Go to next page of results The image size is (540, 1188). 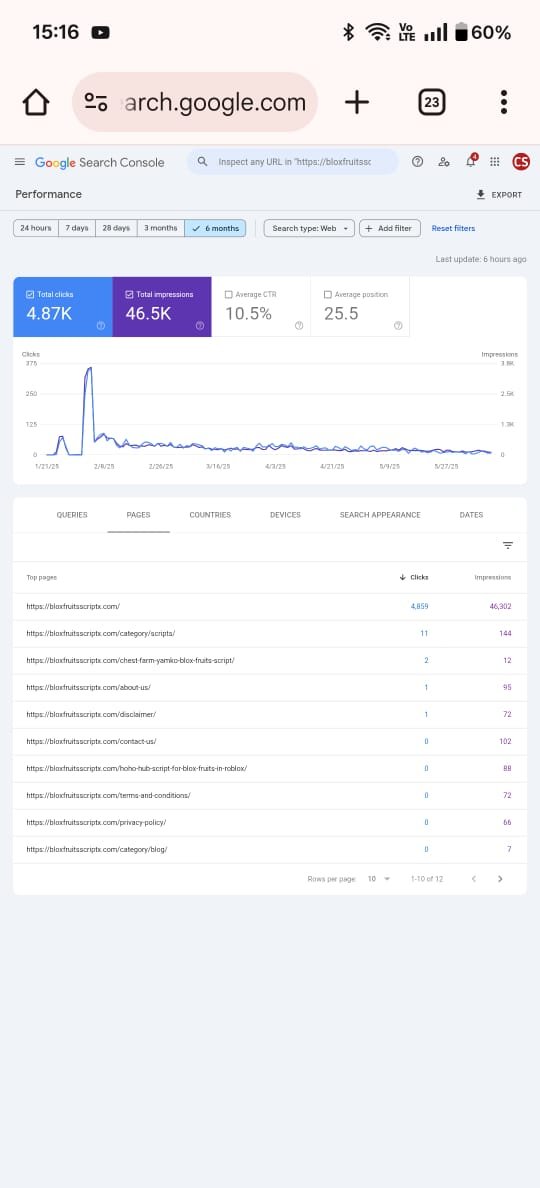pos(500,879)
